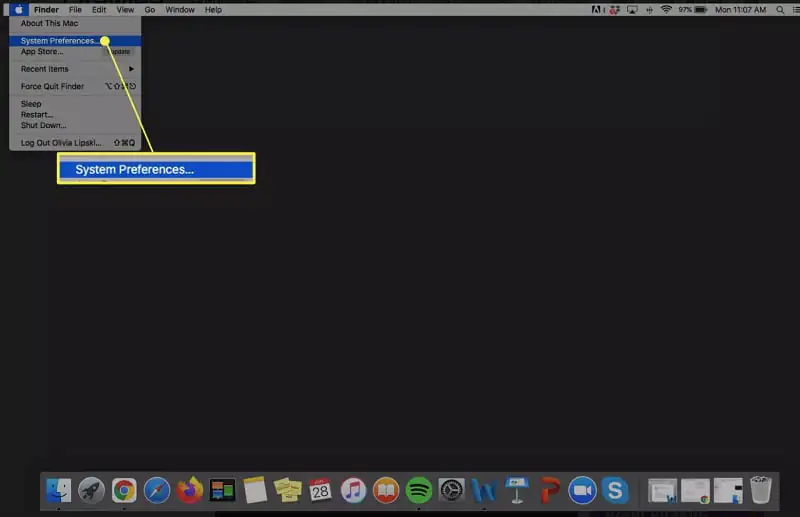
Task: Open Google Chrome from the dock
Action: [124, 490]
